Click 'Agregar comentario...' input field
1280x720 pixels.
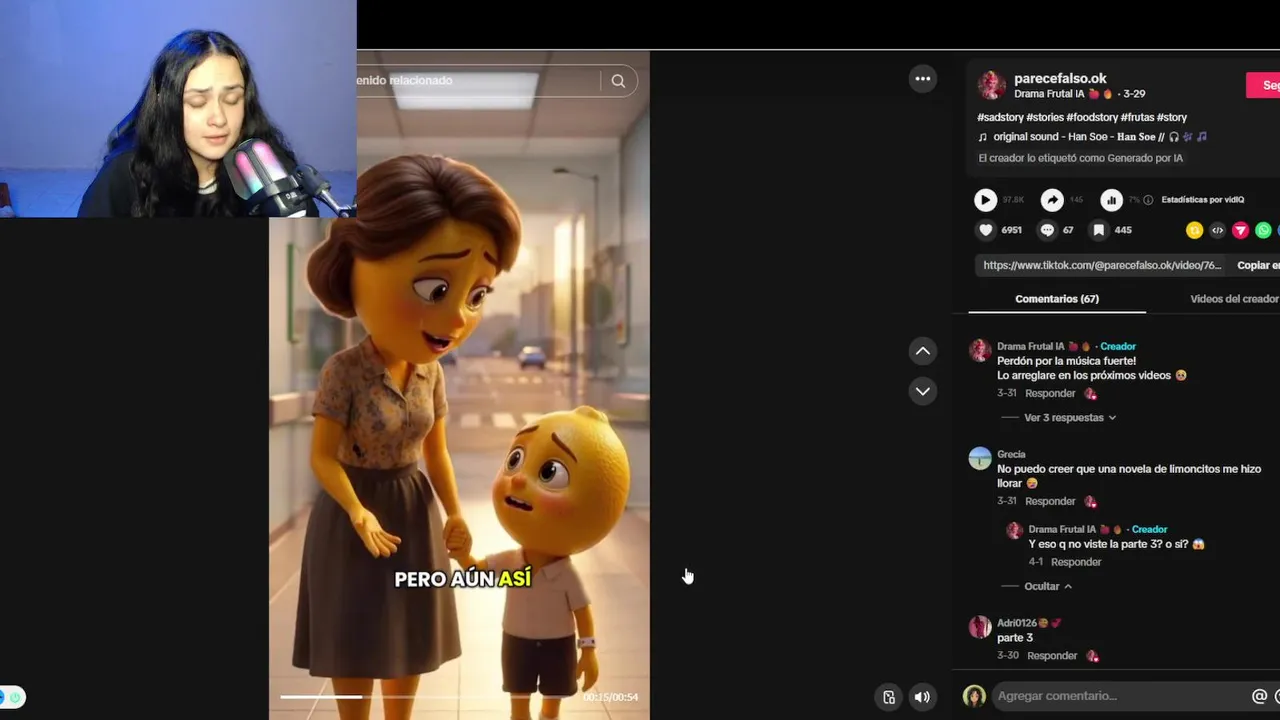click(x=1120, y=696)
